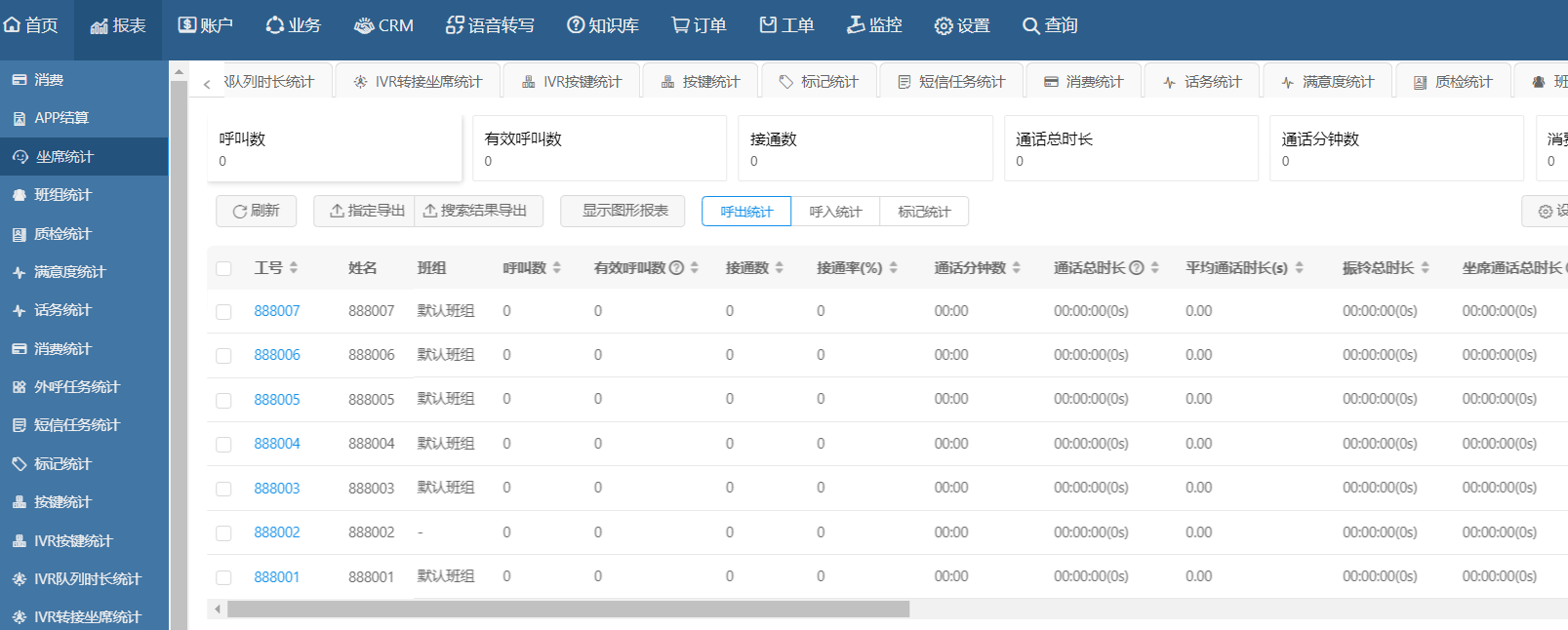Screen dimensions: 1568x630
Task: Tick the select-all checkbox in table header
Action: (x=223, y=268)
